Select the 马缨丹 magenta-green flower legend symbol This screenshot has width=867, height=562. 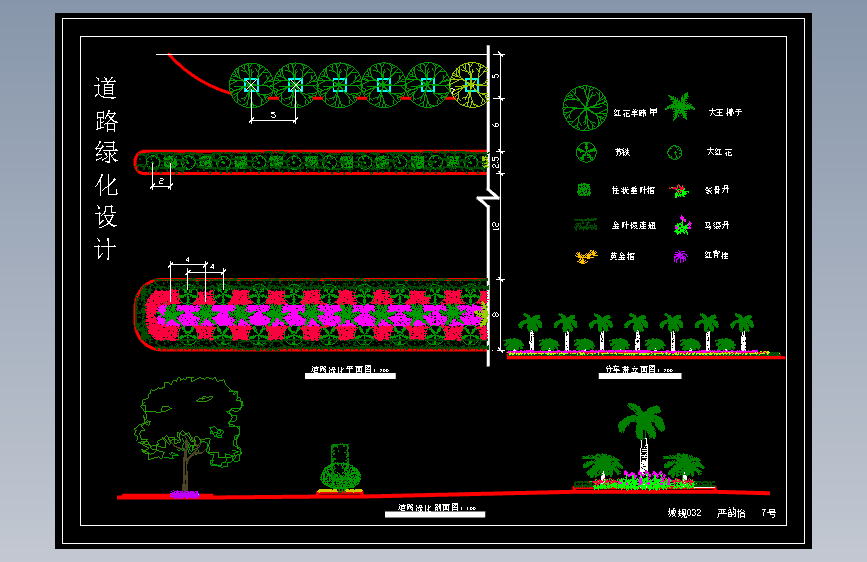[683, 225]
